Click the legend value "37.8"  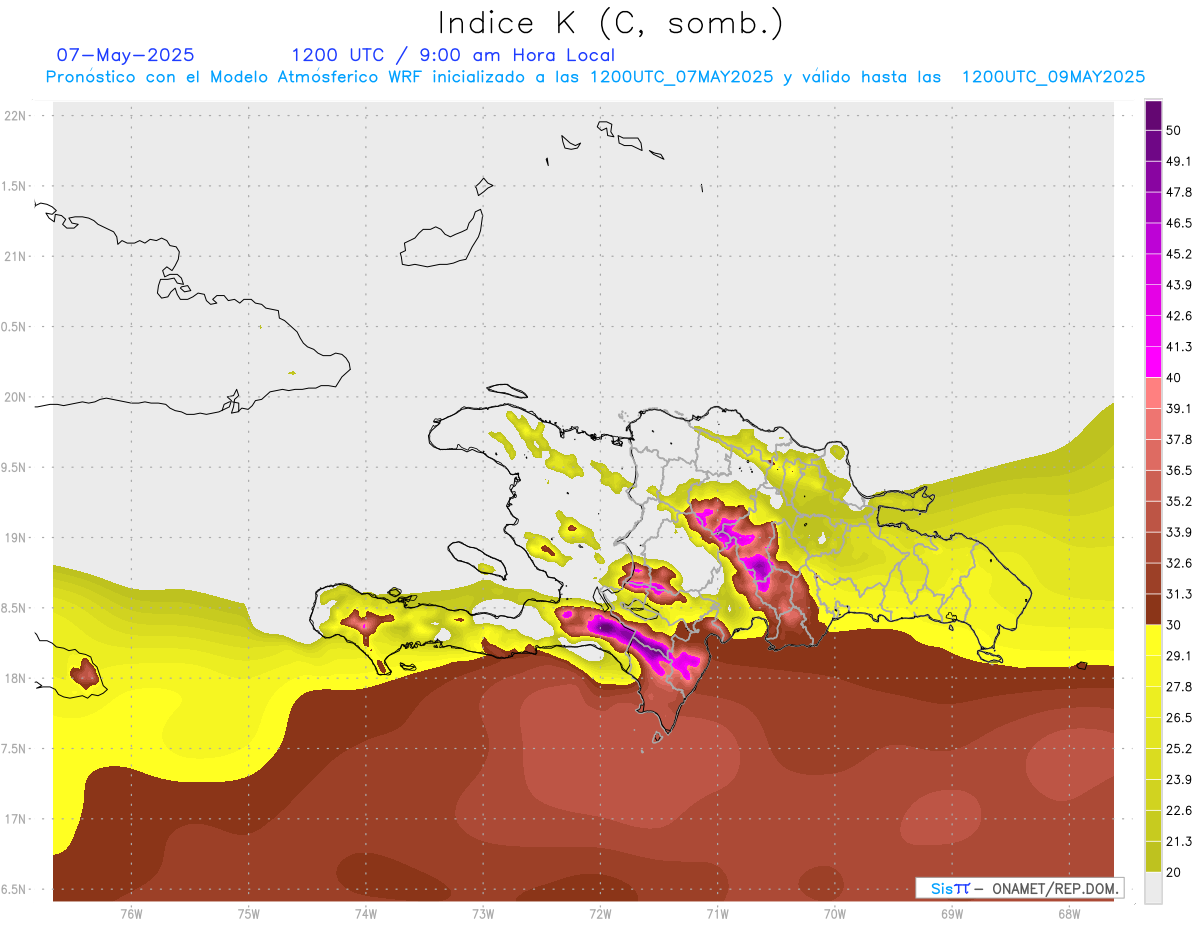click(x=1179, y=439)
